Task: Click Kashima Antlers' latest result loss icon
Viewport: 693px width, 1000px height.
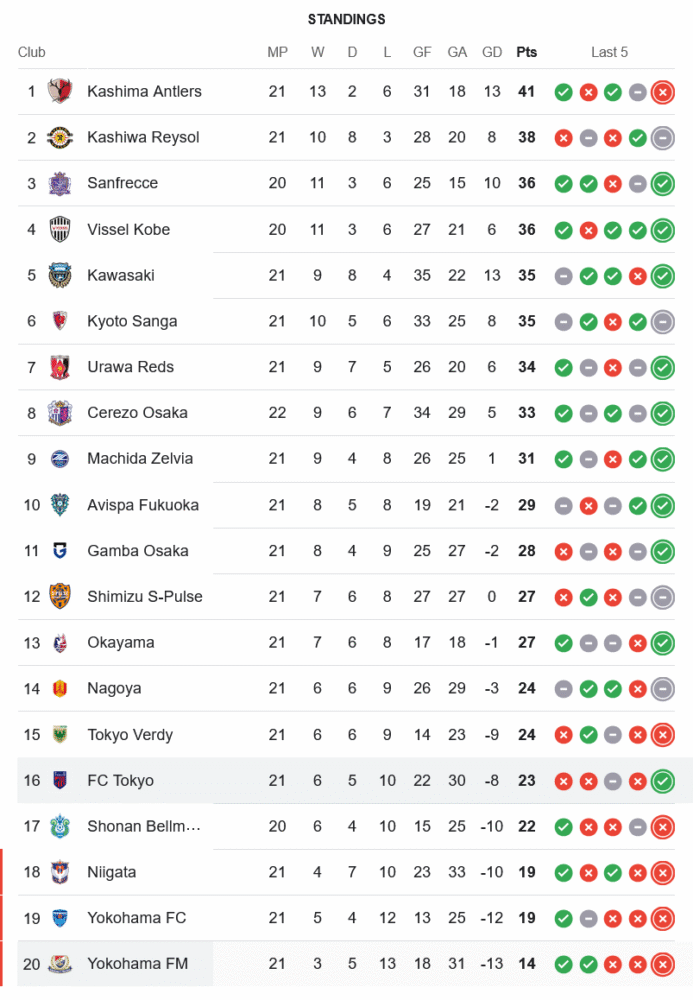Action: coord(661,92)
